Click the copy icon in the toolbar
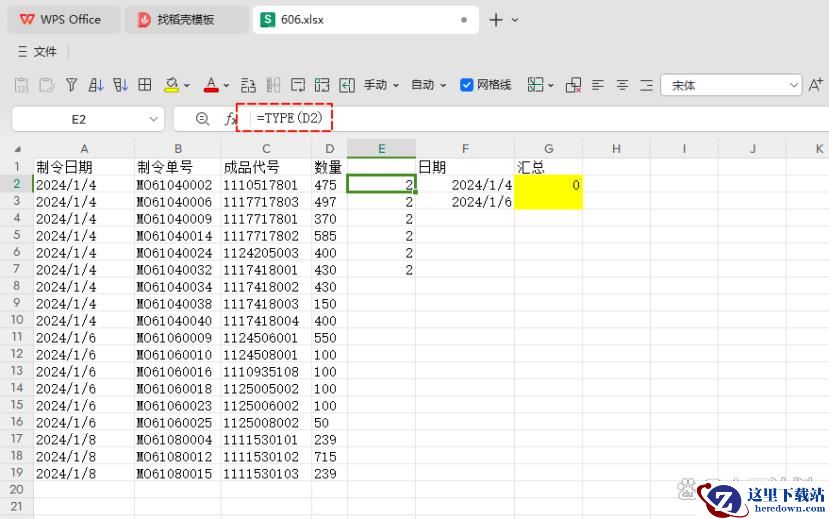Screen dimensions: 829x519 tap(22, 85)
